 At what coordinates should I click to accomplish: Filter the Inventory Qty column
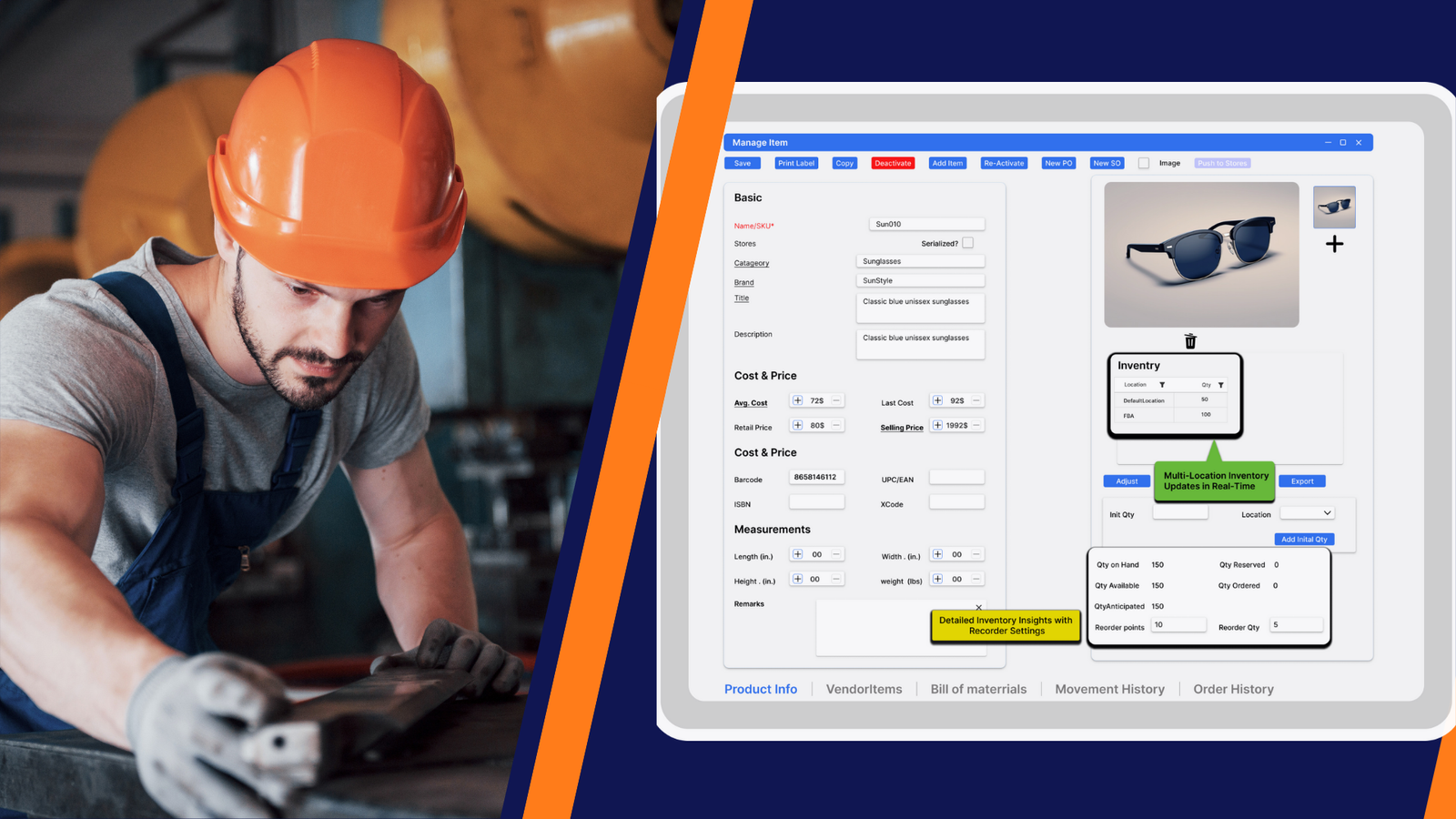(x=1220, y=385)
